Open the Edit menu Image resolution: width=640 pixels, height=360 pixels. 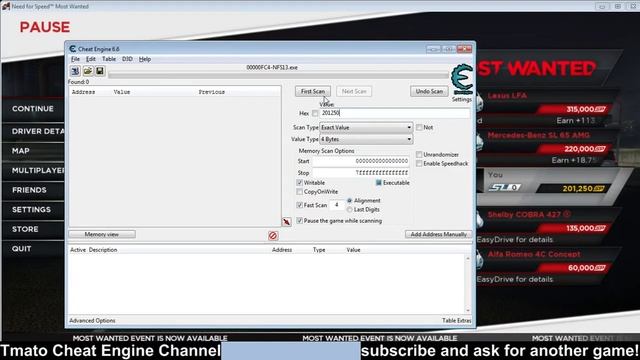click(91, 59)
